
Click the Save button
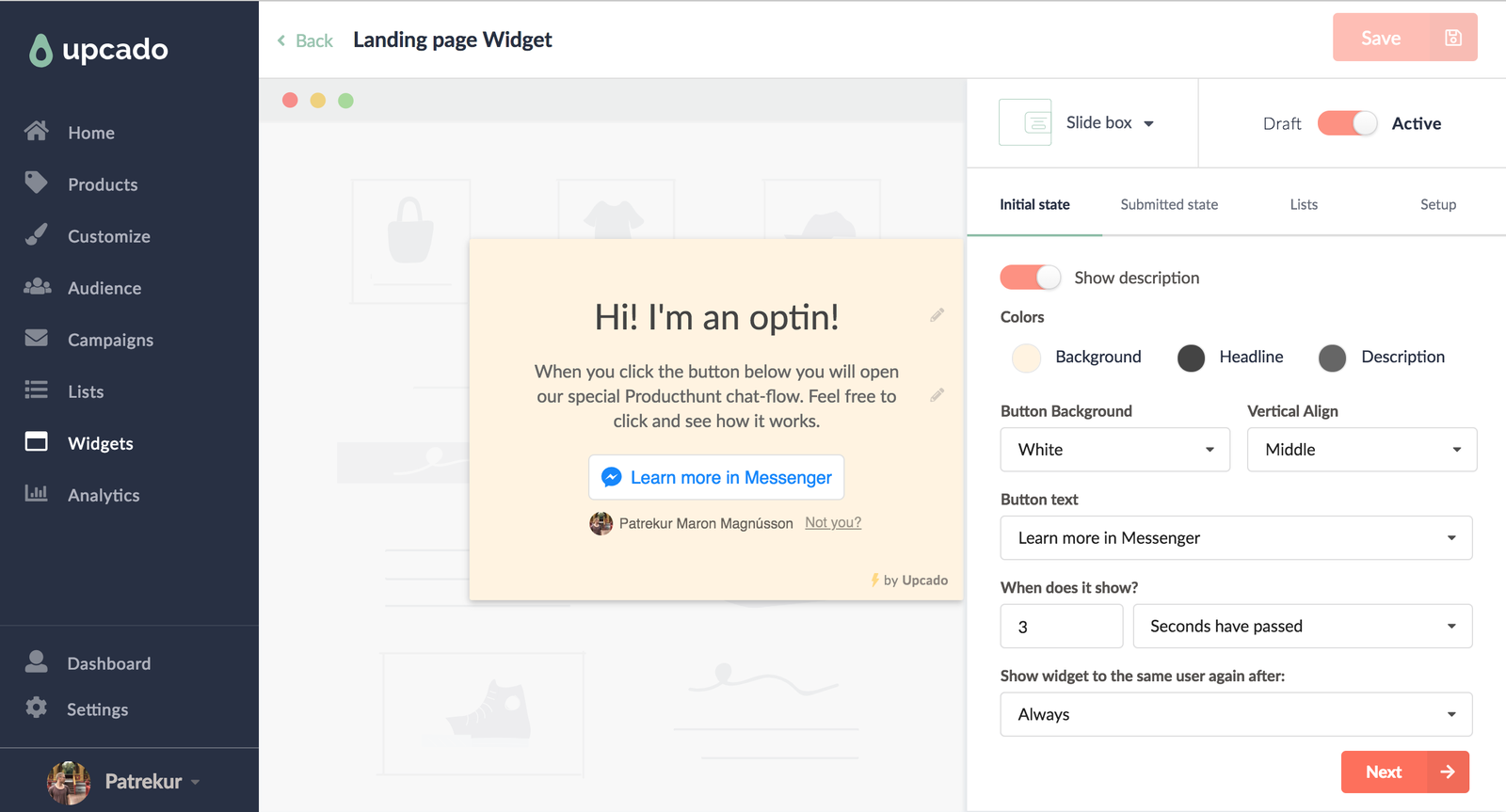(x=1404, y=38)
